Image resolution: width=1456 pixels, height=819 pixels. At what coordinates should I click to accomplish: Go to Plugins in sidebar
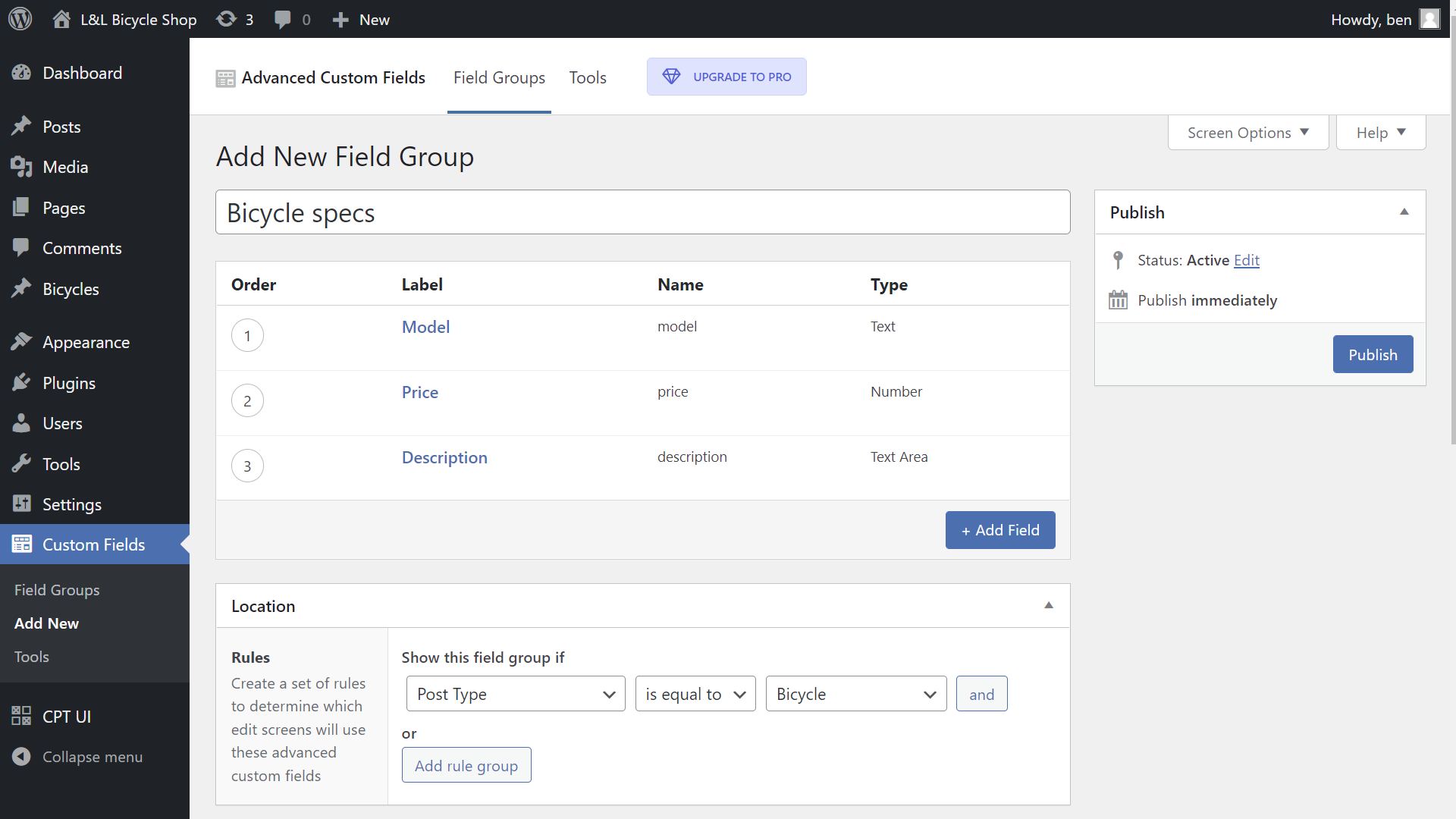pyautogui.click(x=69, y=383)
